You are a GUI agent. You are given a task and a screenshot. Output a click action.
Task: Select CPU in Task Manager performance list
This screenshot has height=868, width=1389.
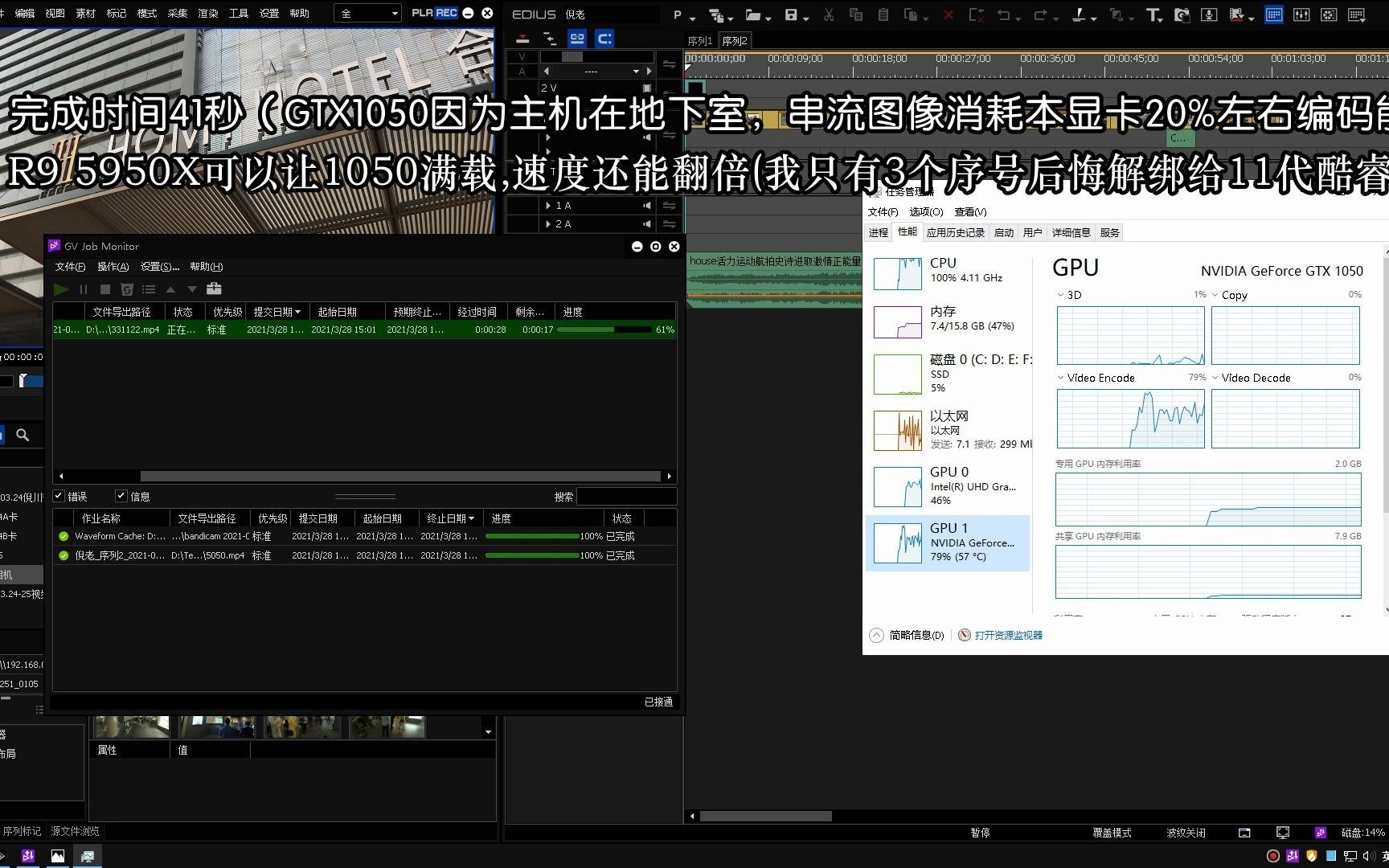pos(948,273)
